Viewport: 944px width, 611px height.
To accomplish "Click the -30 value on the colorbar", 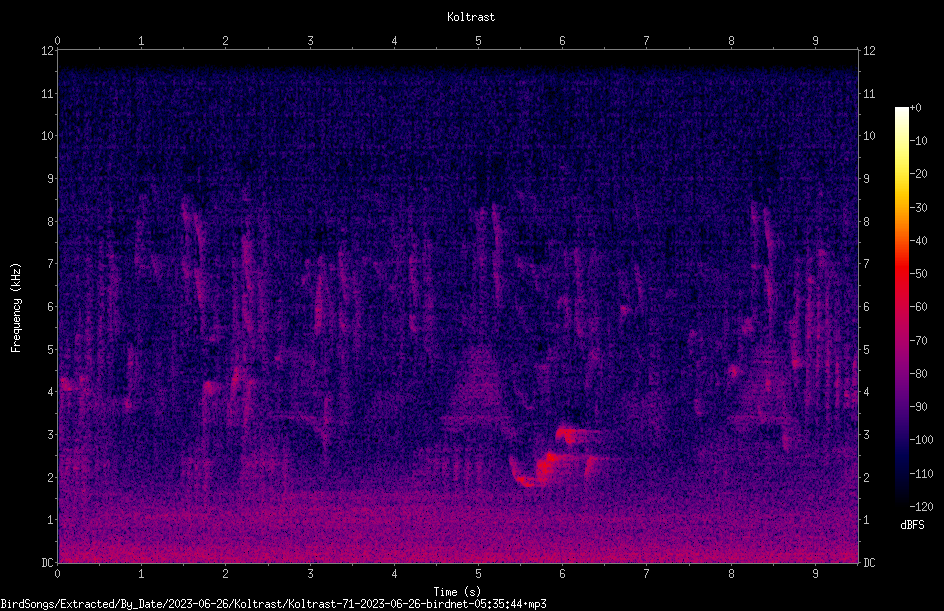I will [x=918, y=208].
